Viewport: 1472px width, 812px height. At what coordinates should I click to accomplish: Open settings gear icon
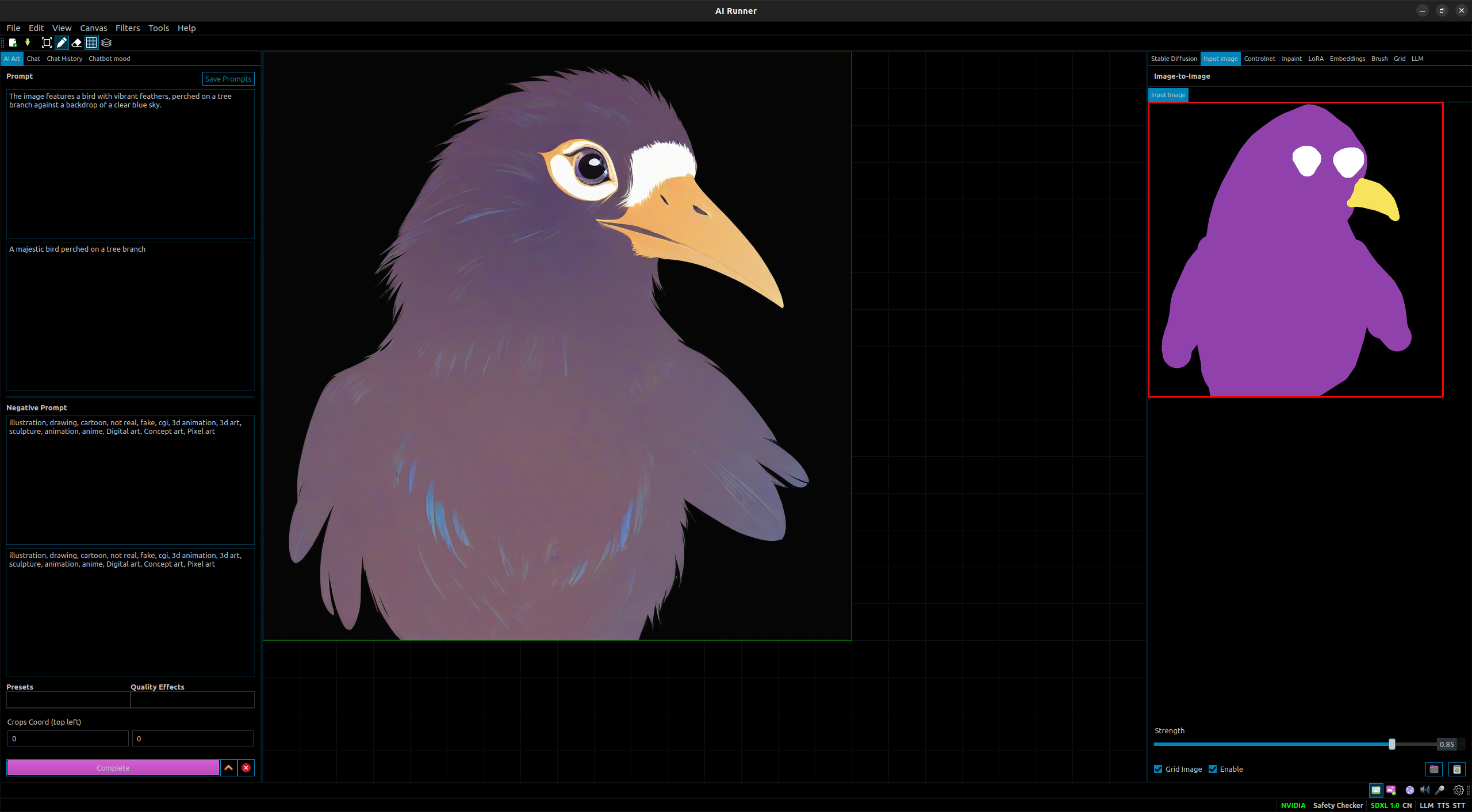[x=1459, y=790]
